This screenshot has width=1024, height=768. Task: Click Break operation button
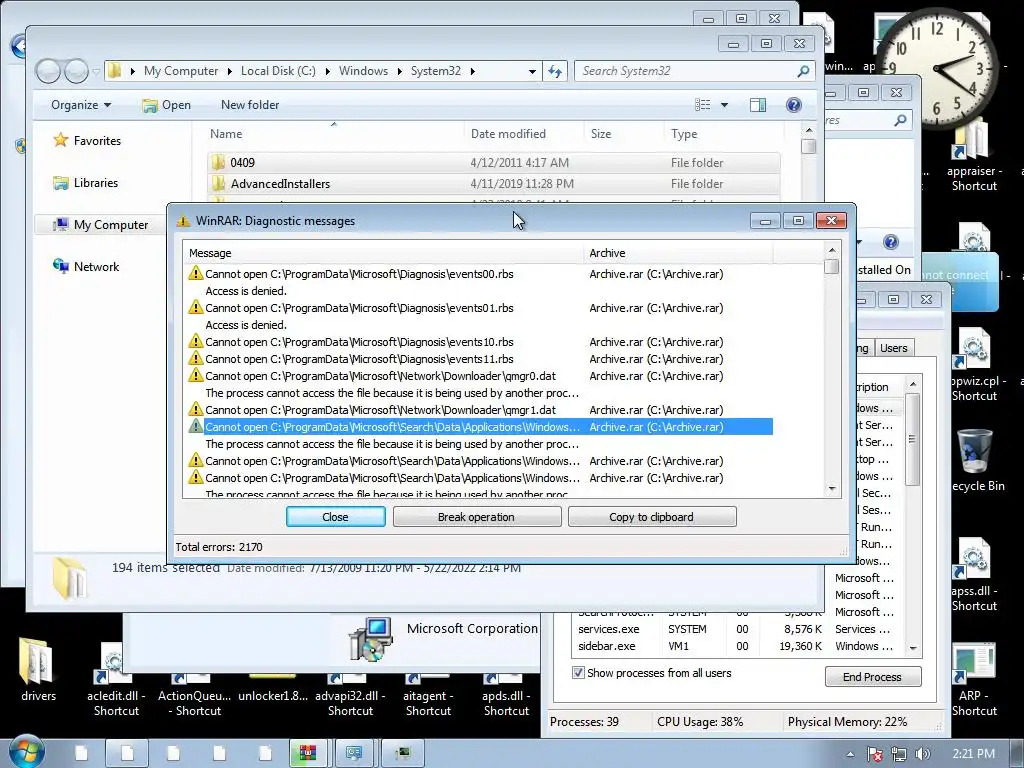point(477,517)
